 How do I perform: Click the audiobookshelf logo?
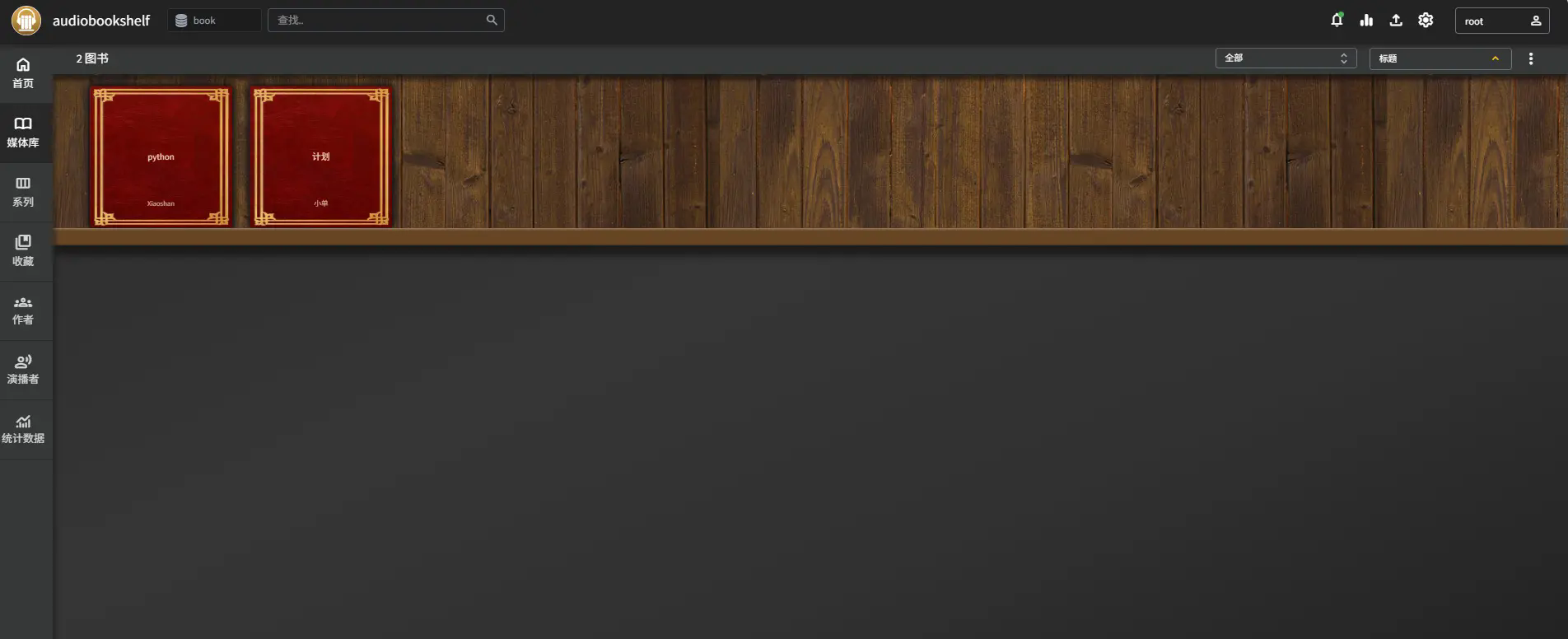[26, 21]
